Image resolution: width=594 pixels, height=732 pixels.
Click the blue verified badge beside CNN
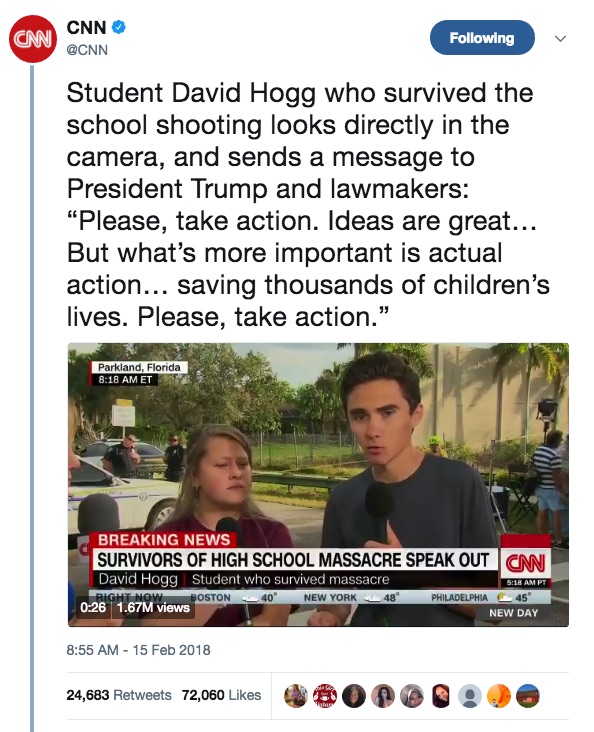click(x=119, y=27)
